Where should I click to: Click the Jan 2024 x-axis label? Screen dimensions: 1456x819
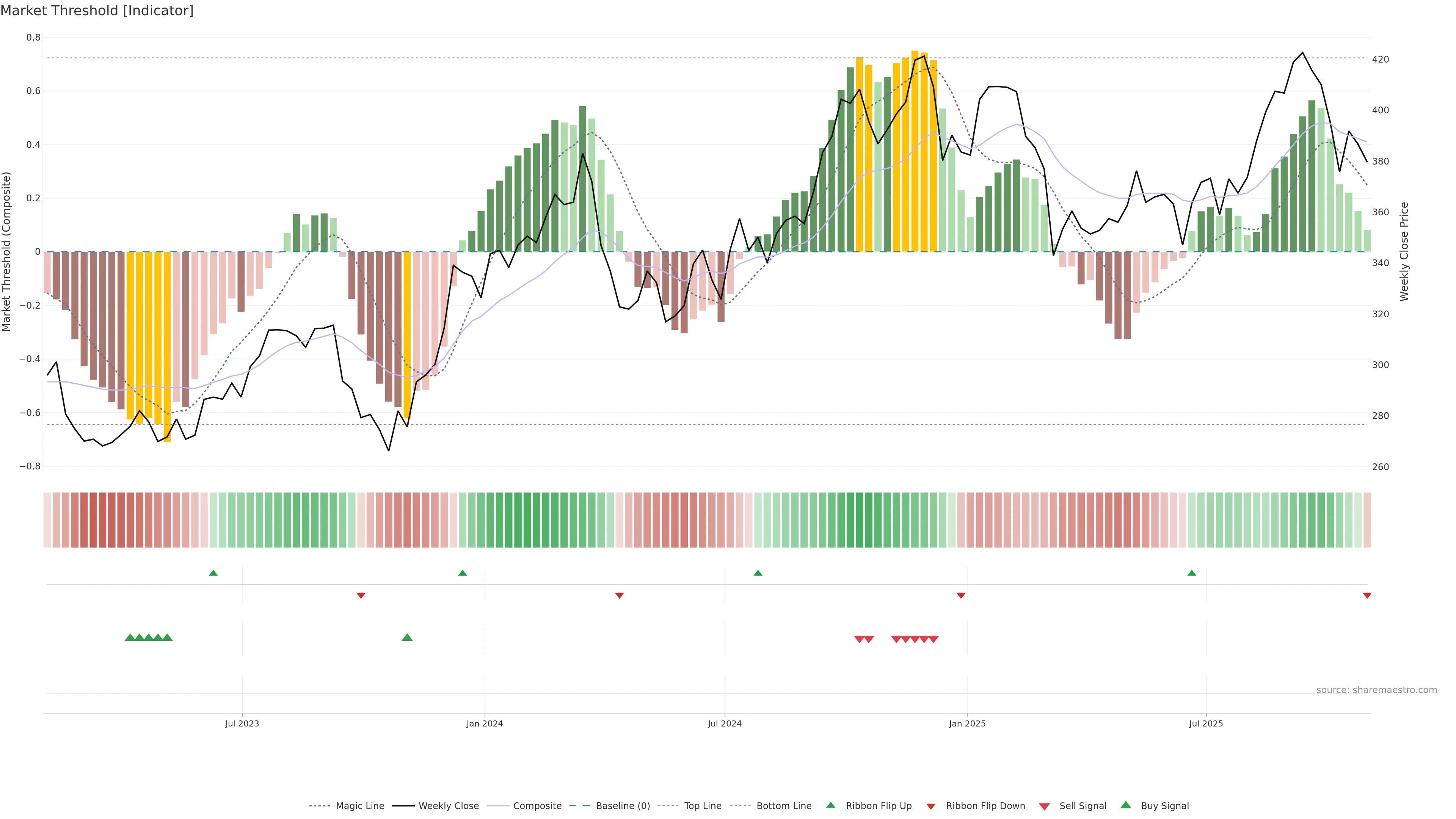point(485,723)
